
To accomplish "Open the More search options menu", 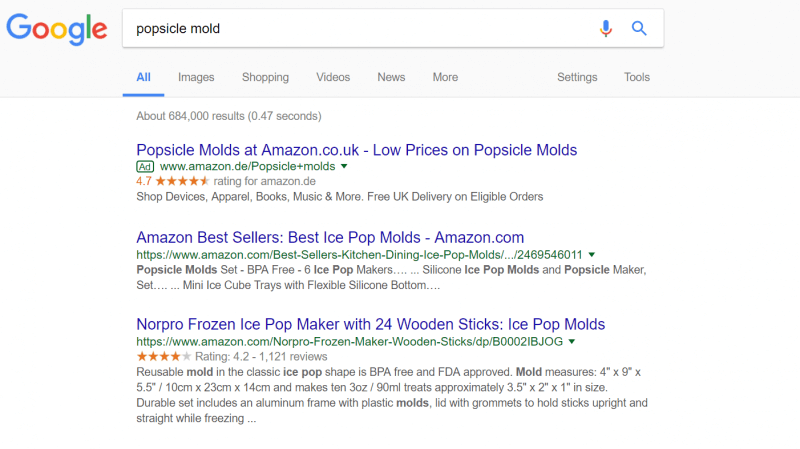I will point(445,77).
